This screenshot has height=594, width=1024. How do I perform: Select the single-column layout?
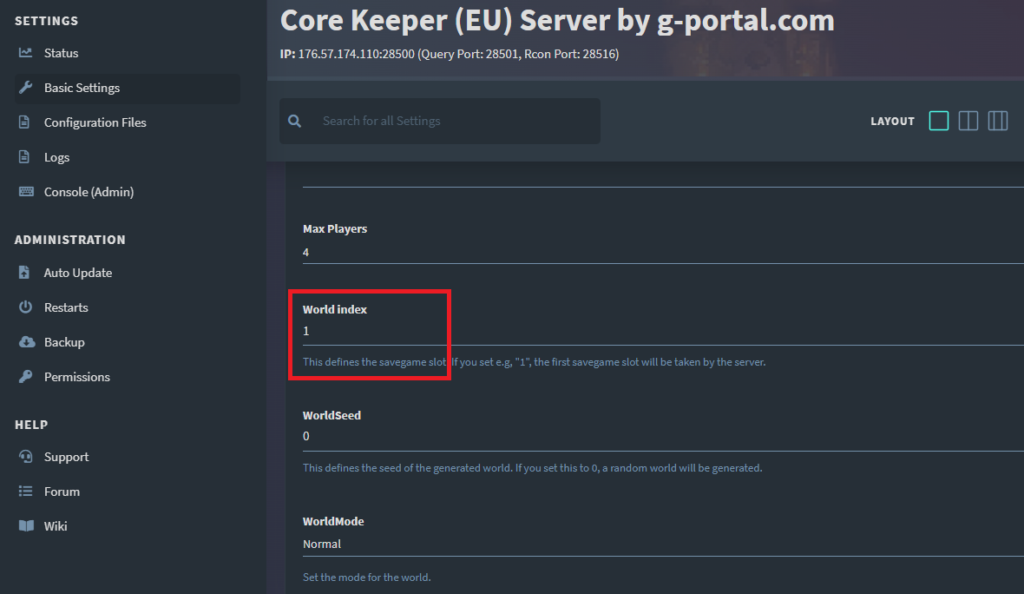click(938, 121)
